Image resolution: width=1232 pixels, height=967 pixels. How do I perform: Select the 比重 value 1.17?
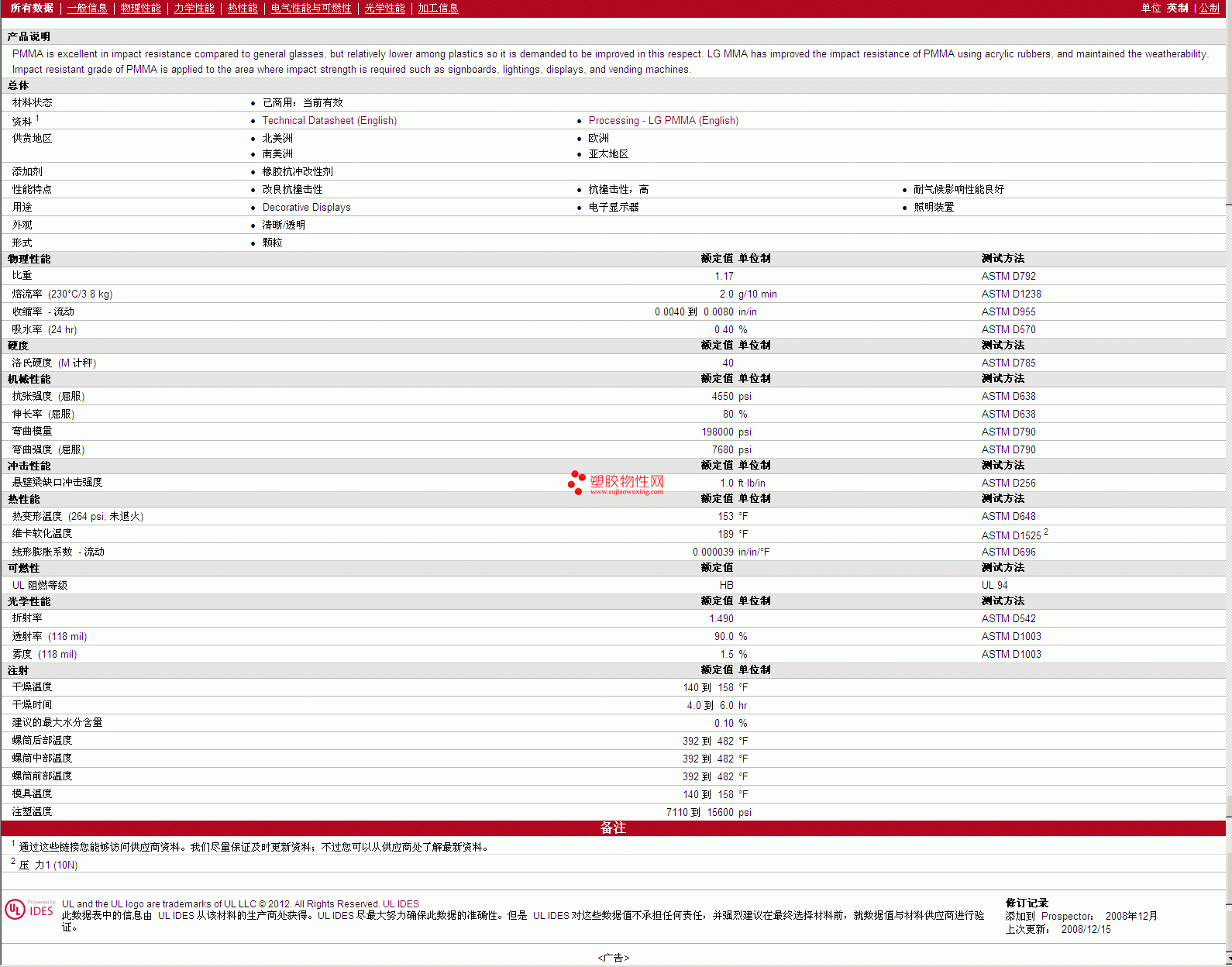[x=724, y=276]
